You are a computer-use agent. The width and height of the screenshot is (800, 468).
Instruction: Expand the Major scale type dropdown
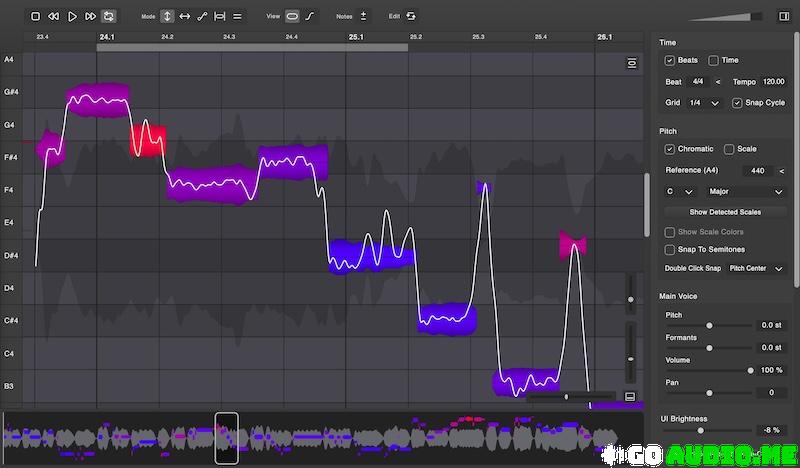click(x=746, y=191)
